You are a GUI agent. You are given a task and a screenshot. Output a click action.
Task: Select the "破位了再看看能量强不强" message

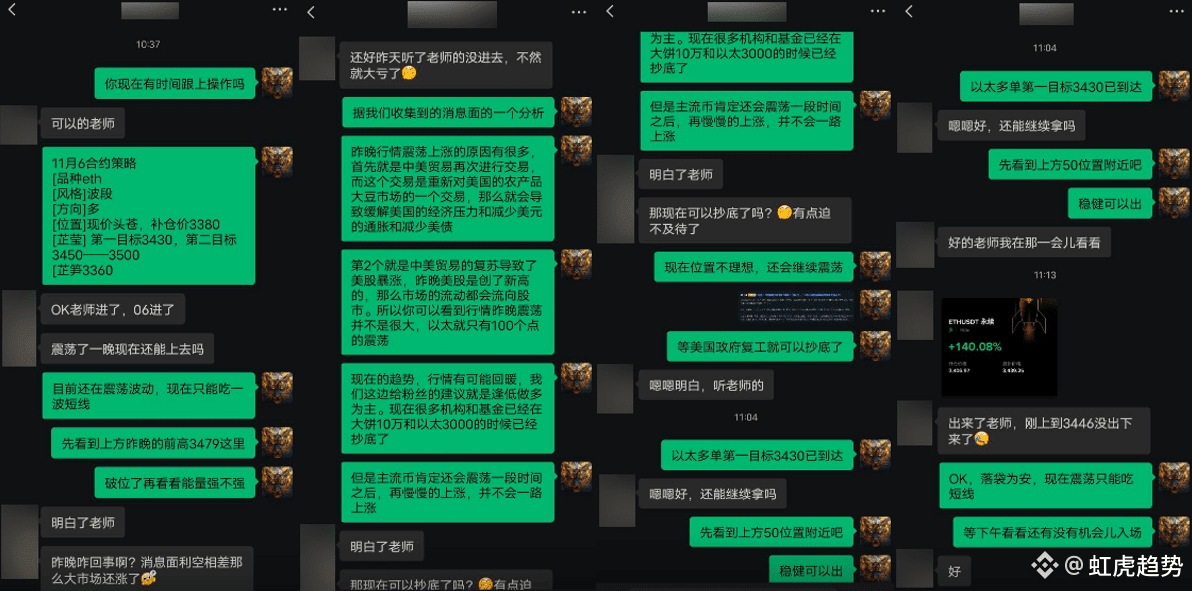[x=175, y=482]
